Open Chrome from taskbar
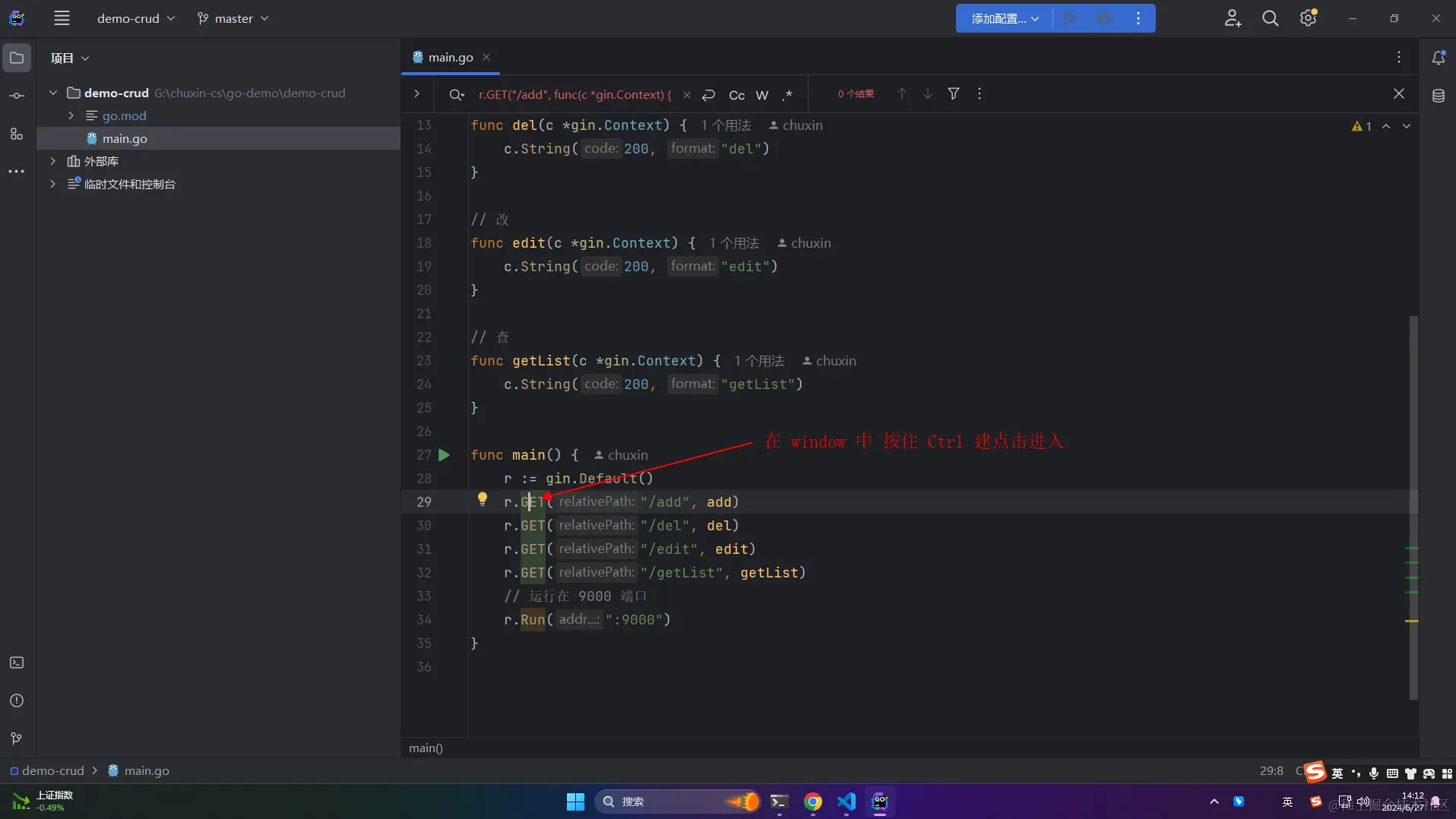The image size is (1456, 819). click(x=812, y=802)
